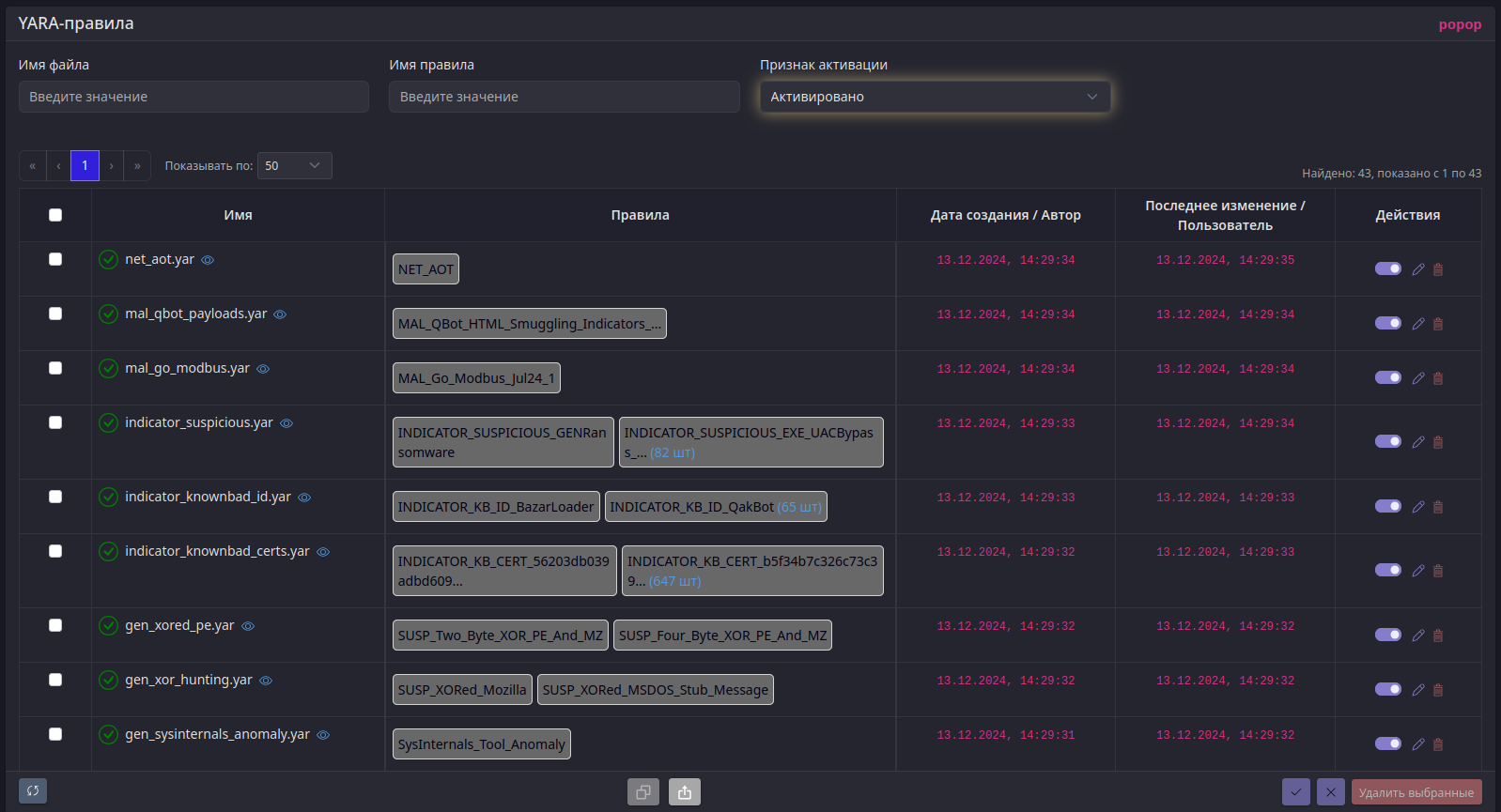Click the 'Имя файла' filter input

pos(193,97)
